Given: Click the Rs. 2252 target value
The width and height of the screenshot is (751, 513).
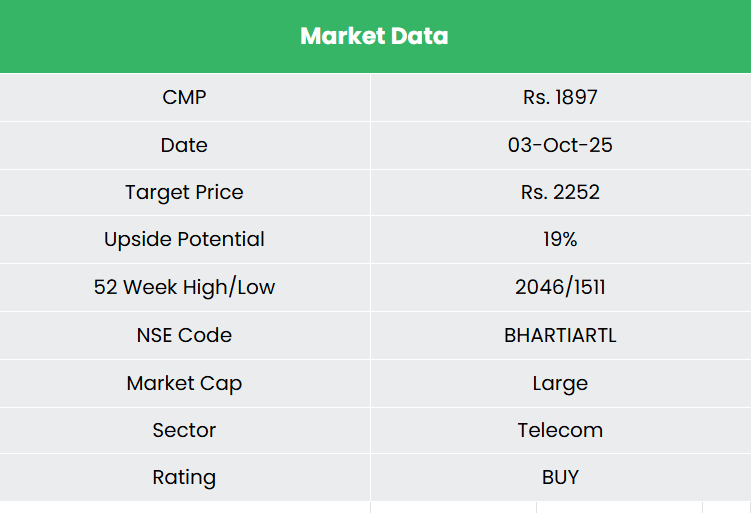Looking at the screenshot, I should click(560, 192).
